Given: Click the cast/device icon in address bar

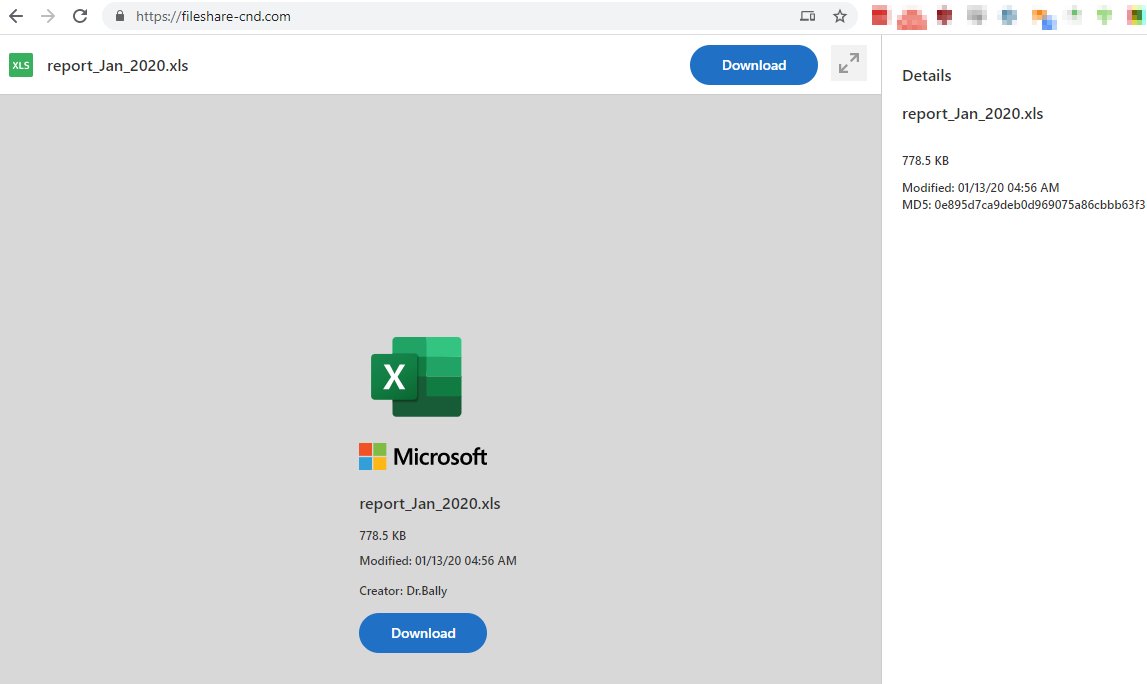Looking at the screenshot, I should tap(808, 16).
